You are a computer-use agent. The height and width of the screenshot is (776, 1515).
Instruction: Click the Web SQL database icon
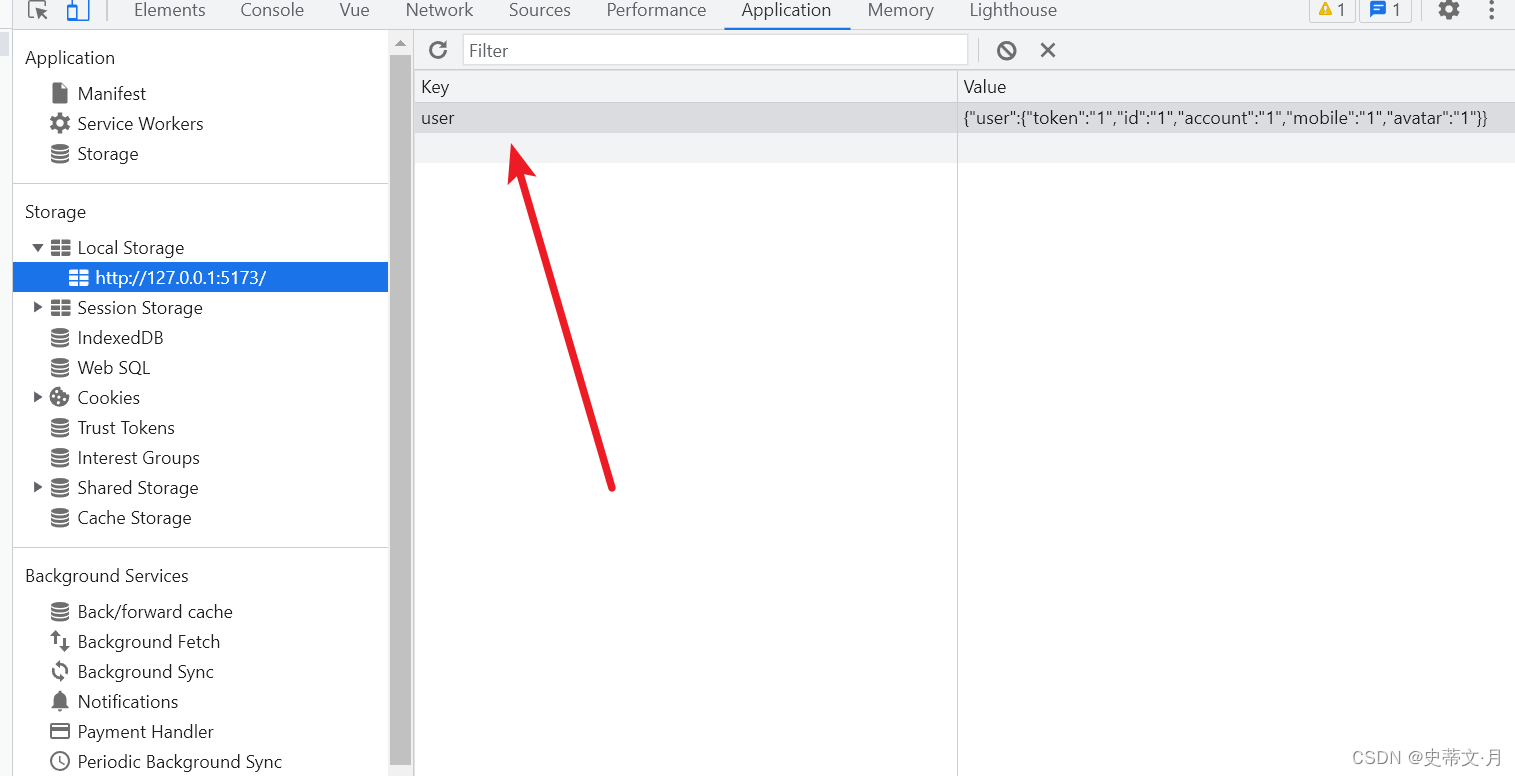[x=60, y=367]
